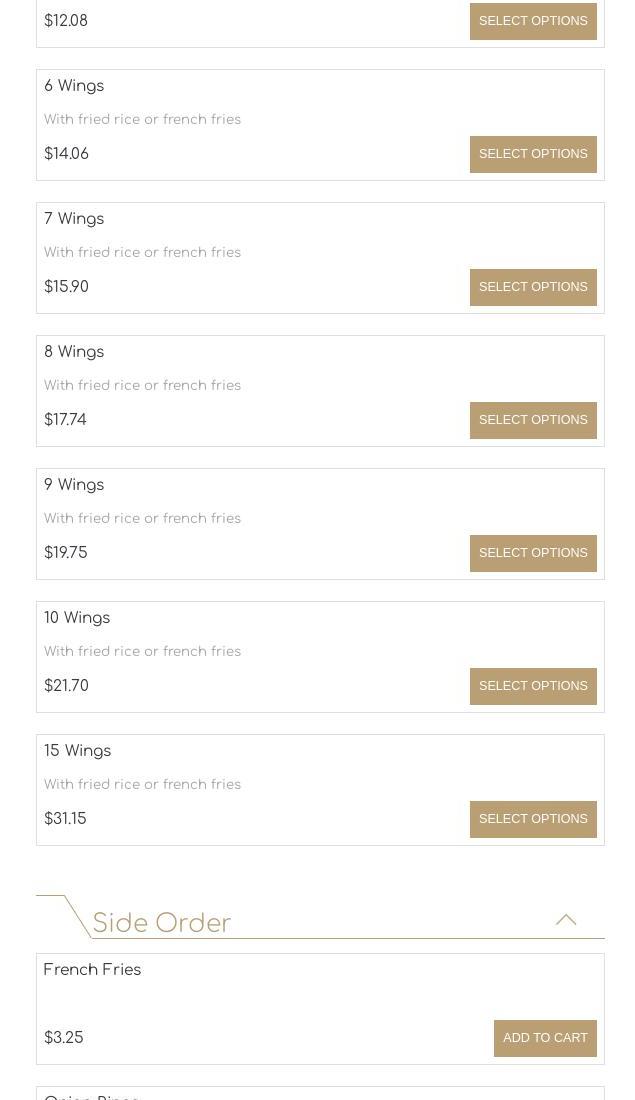Open Select Options for 7 Wings
Image resolution: width=635 pixels, height=1100 pixels.
point(533,287)
